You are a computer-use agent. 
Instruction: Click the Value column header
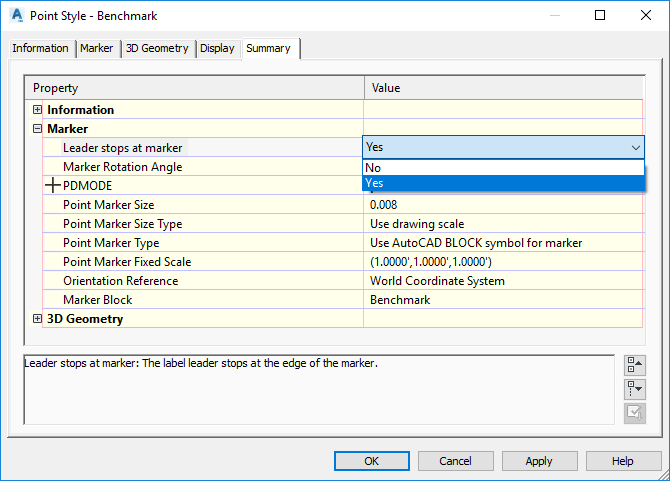click(x=504, y=88)
